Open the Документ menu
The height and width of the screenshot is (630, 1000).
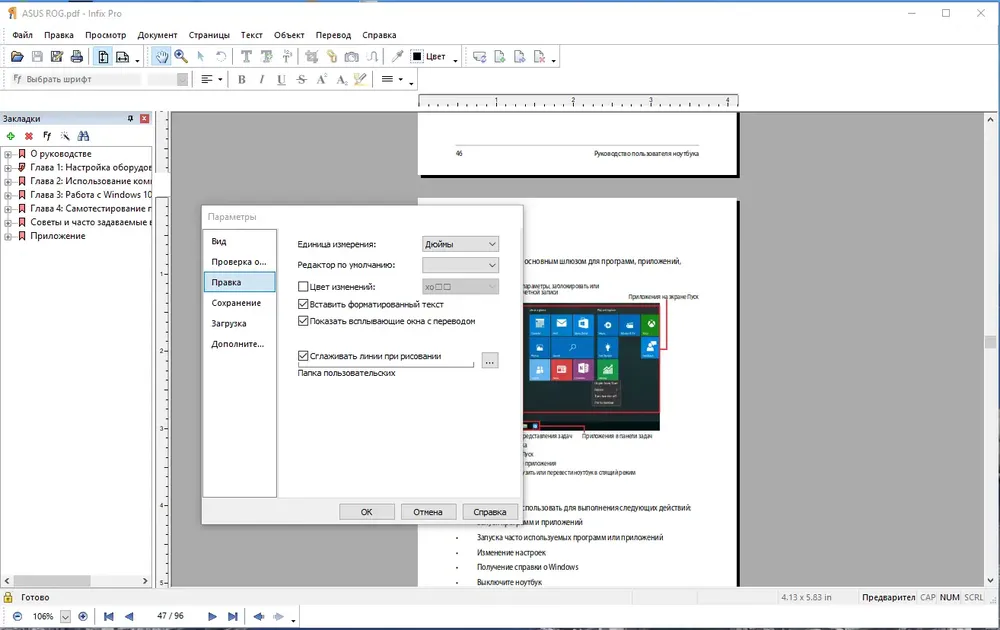158,35
